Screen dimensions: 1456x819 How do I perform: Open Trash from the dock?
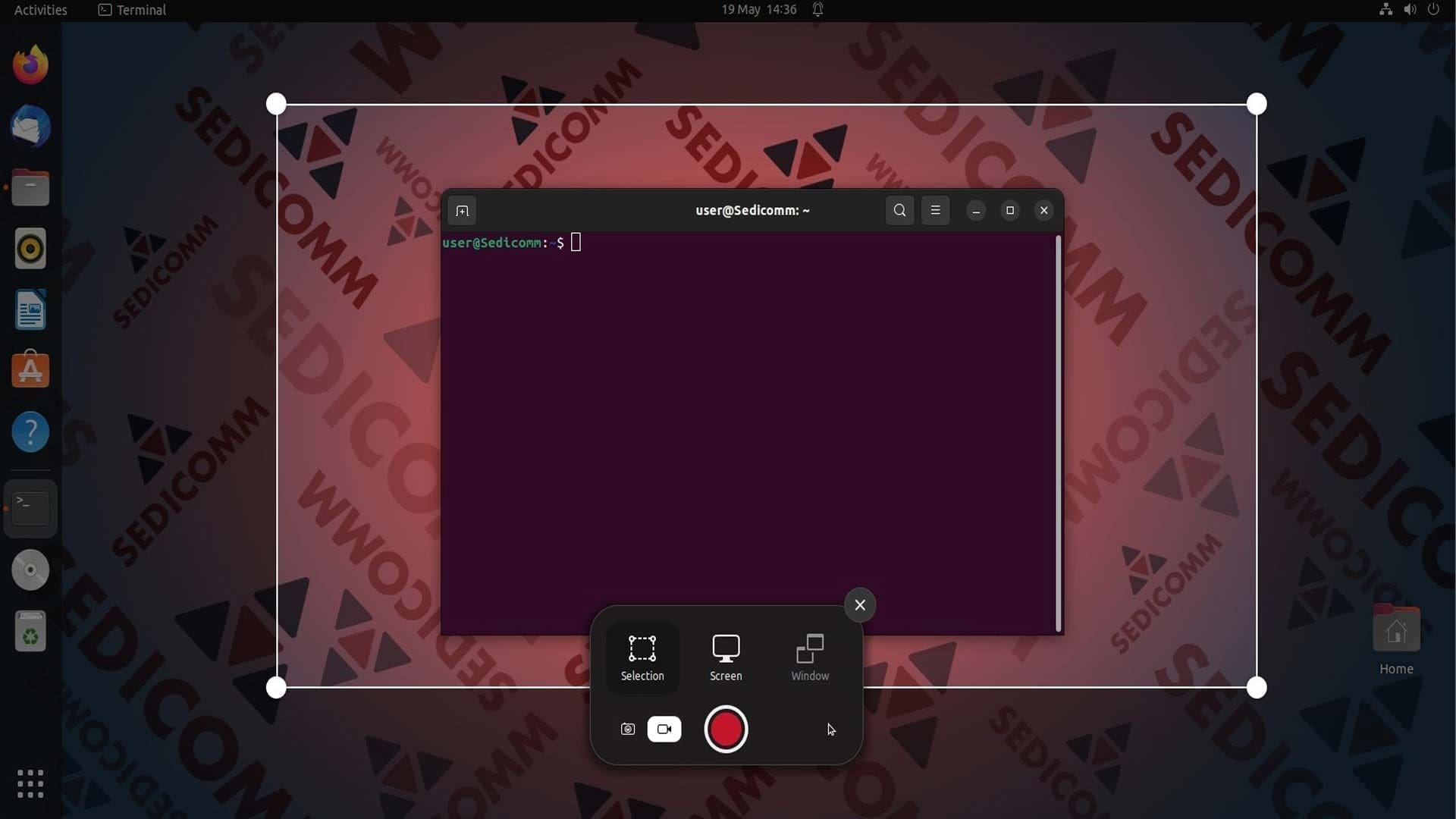click(30, 631)
